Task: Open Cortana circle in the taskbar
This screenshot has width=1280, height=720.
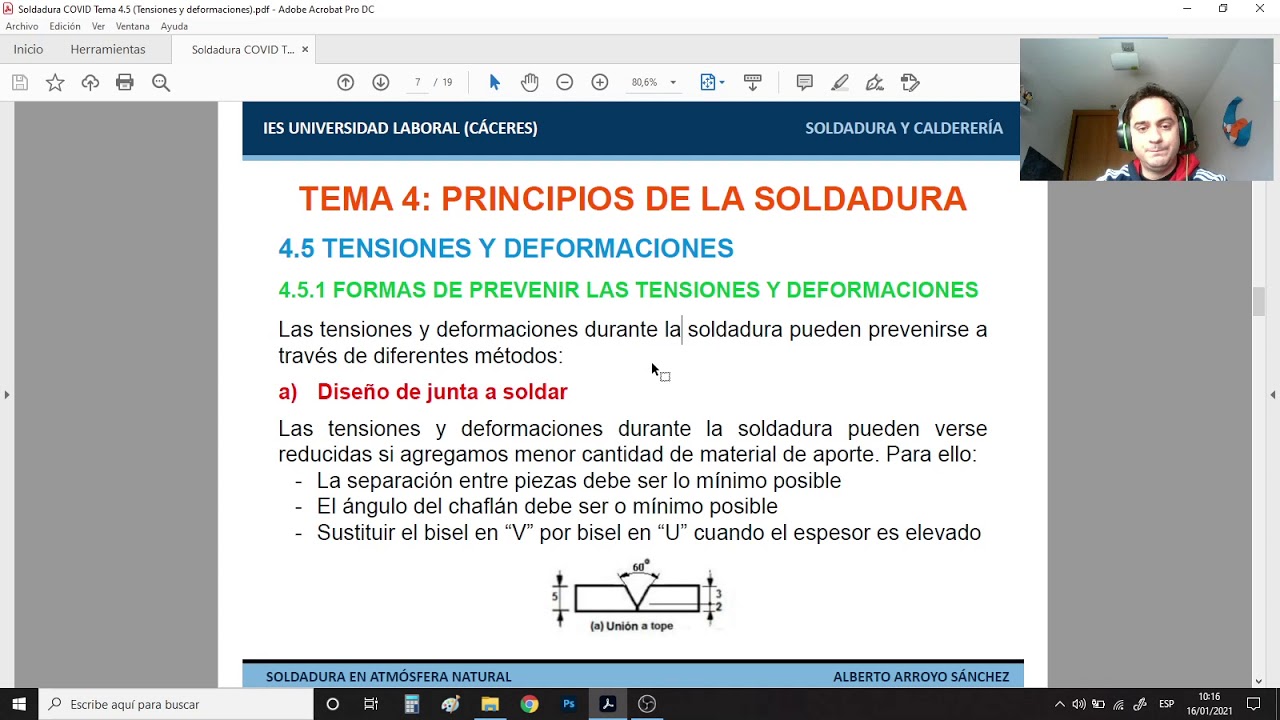Action: coord(333,704)
